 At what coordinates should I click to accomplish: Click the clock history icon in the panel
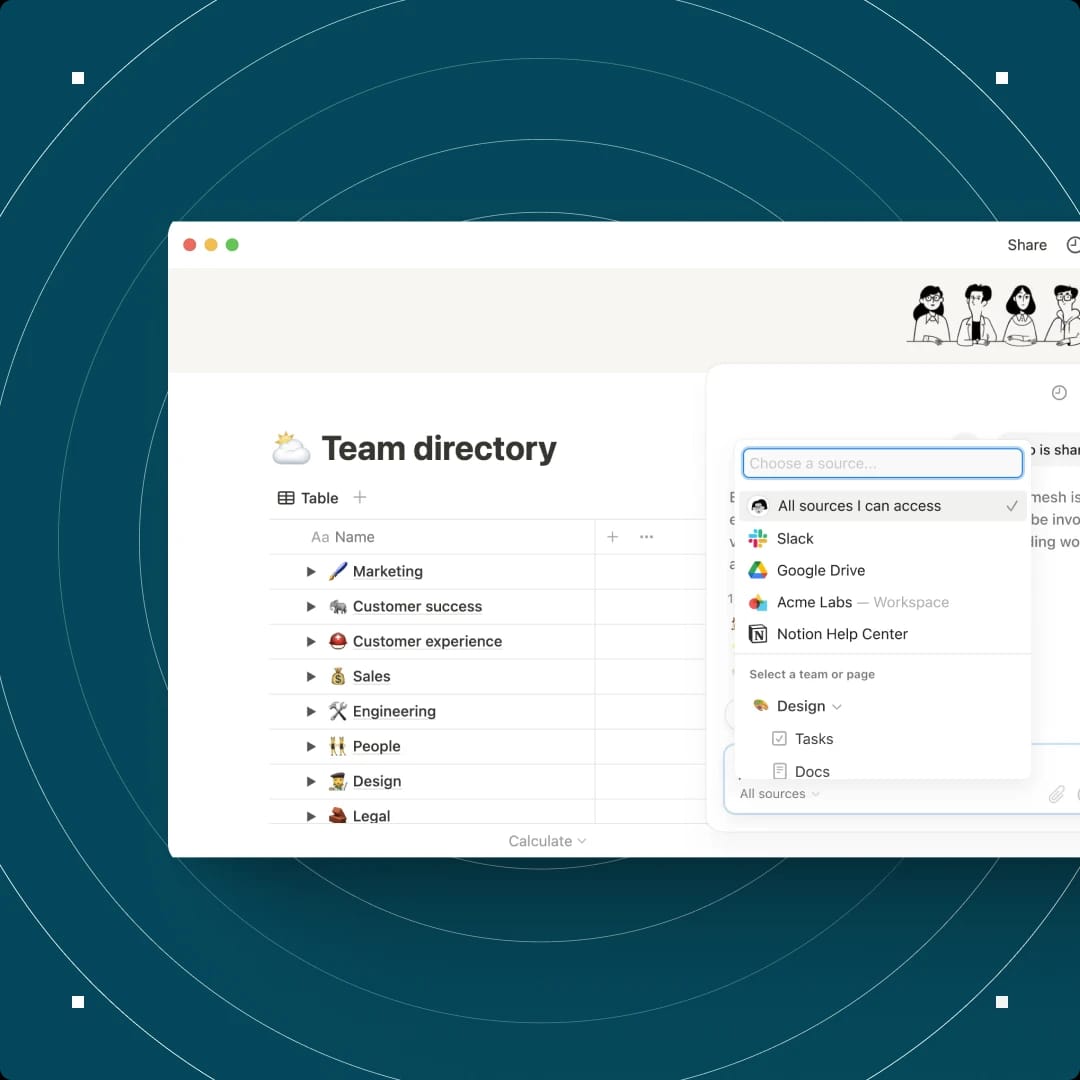[x=1059, y=392]
